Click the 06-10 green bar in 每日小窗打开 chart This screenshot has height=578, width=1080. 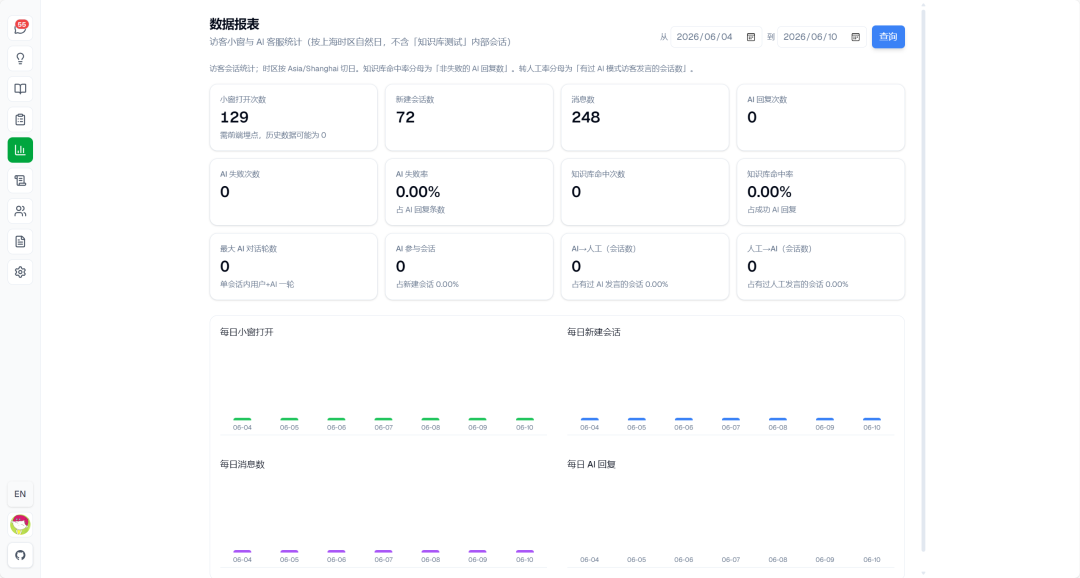(525, 419)
